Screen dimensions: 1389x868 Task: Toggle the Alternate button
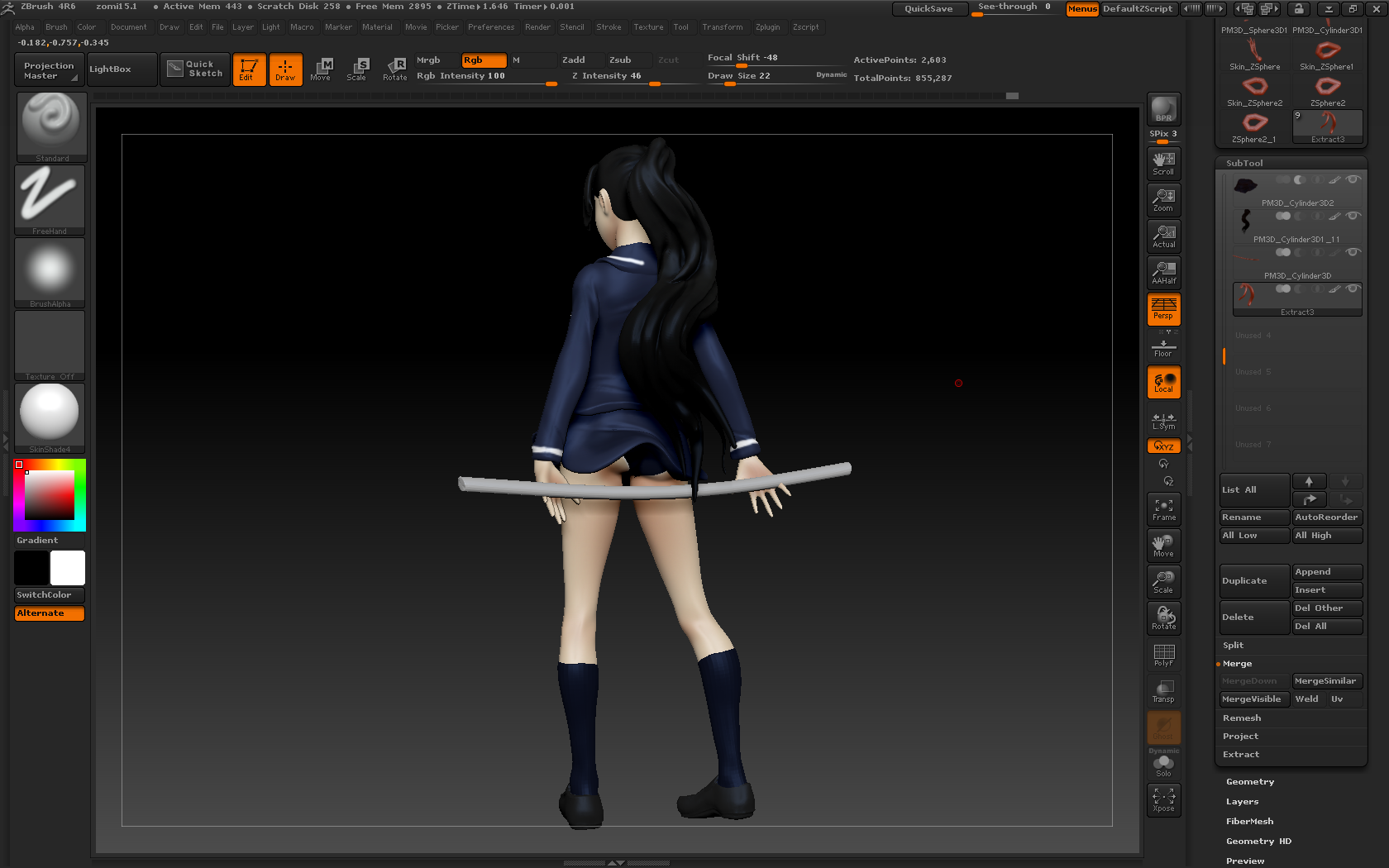[x=50, y=613]
